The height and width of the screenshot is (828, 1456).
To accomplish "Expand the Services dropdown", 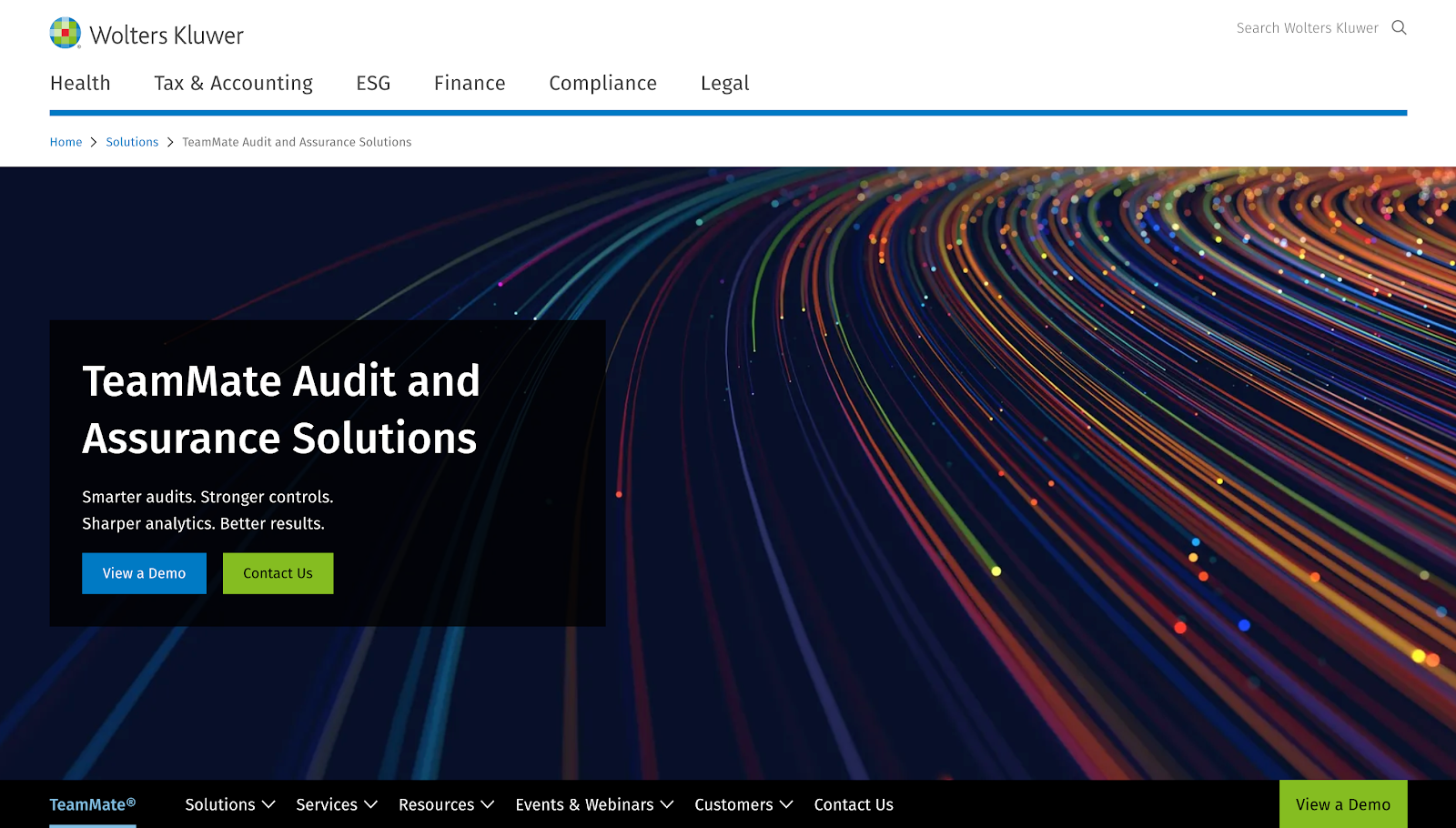I will pyautogui.click(x=337, y=804).
